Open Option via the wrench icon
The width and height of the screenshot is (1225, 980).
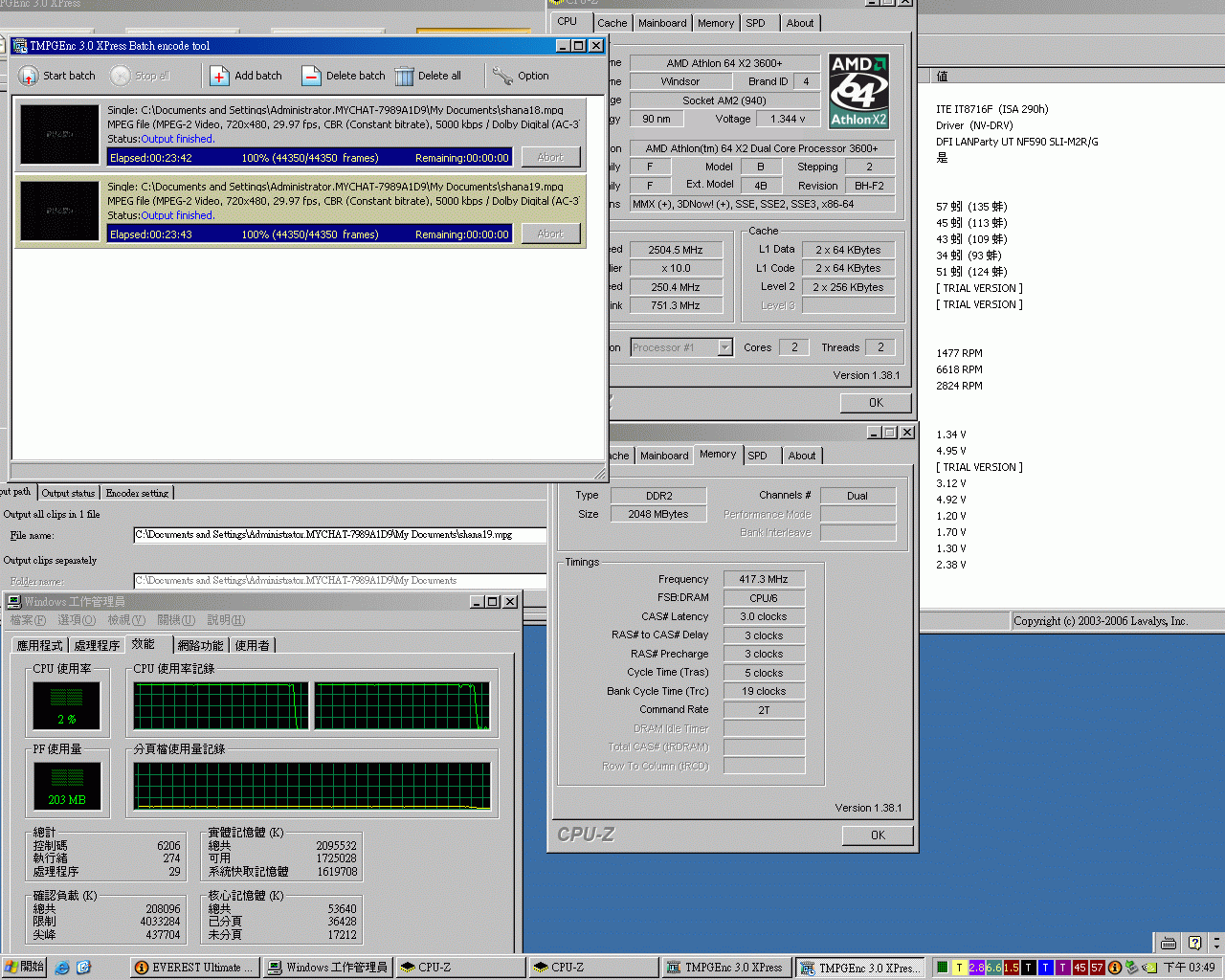click(x=503, y=76)
